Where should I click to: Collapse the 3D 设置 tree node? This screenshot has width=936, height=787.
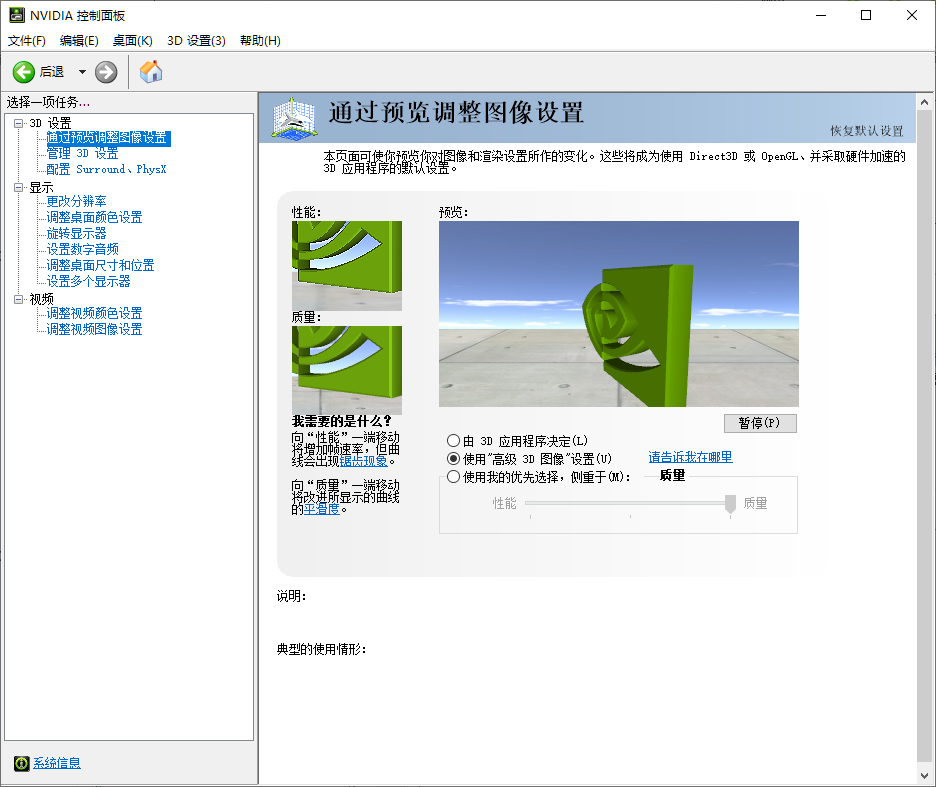point(19,123)
